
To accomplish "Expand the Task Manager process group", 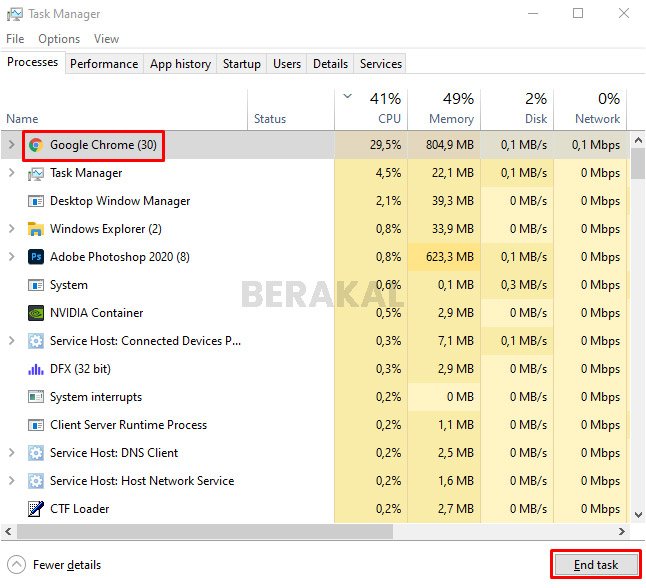I will [12, 173].
